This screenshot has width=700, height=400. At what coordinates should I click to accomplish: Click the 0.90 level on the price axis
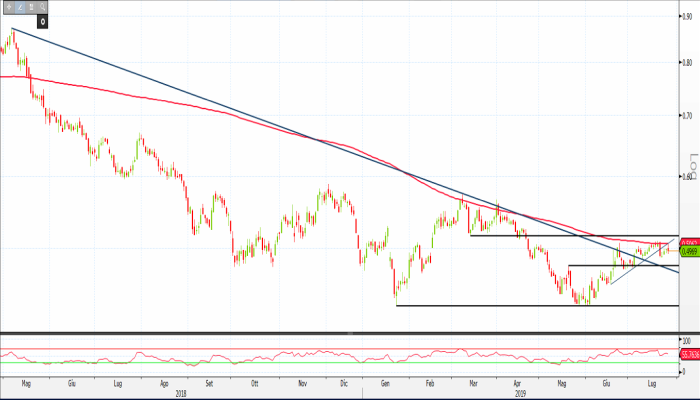tap(688, 18)
